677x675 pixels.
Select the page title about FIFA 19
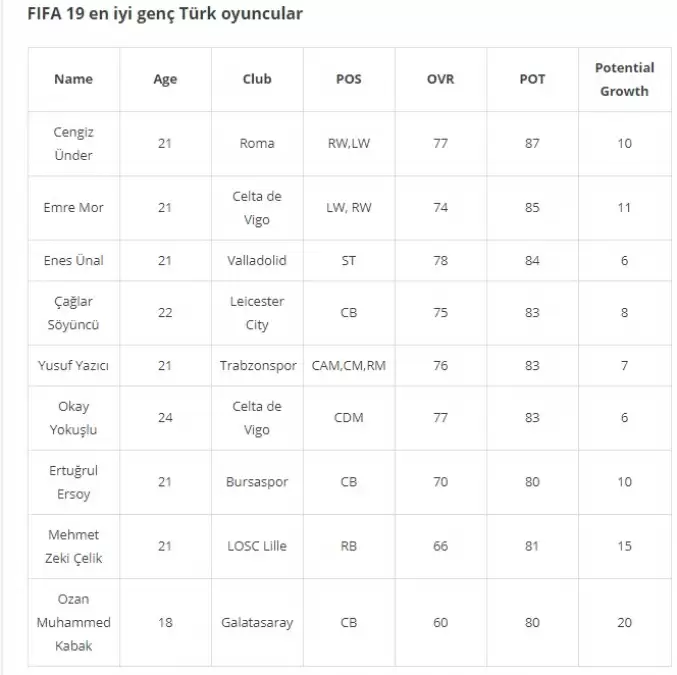[x=165, y=14]
